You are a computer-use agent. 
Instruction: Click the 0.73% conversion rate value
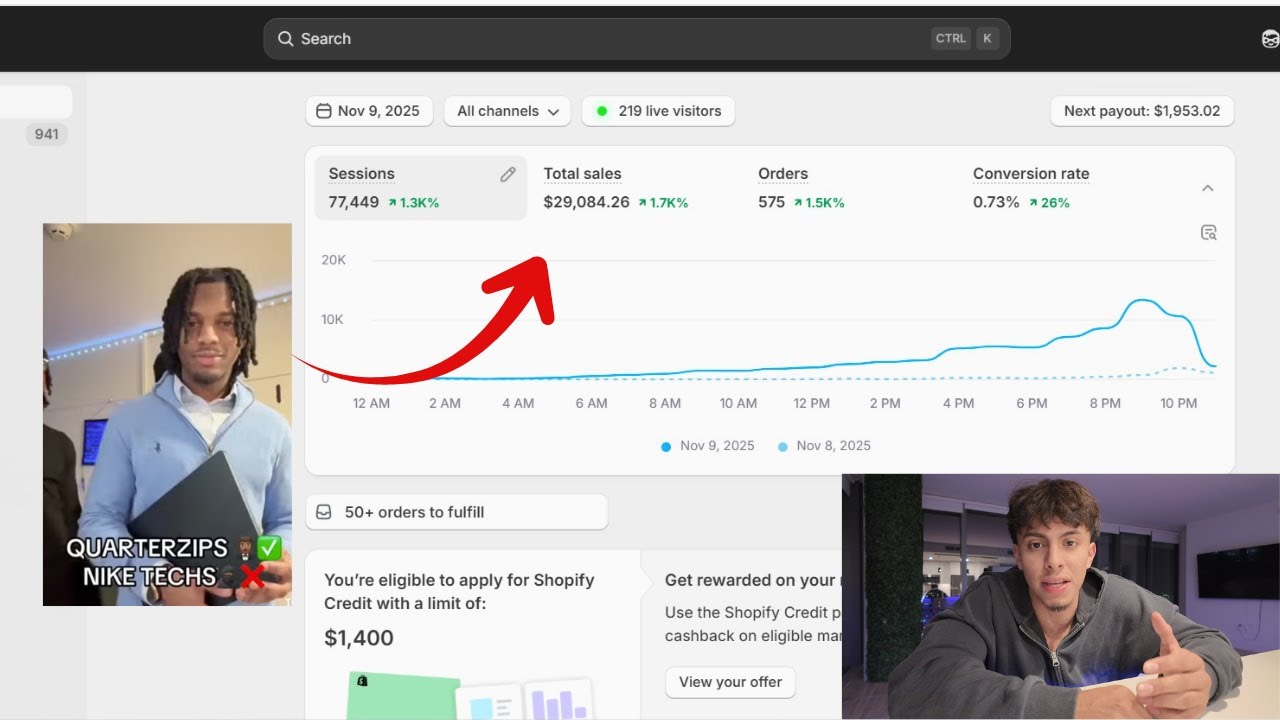[996, 203]
